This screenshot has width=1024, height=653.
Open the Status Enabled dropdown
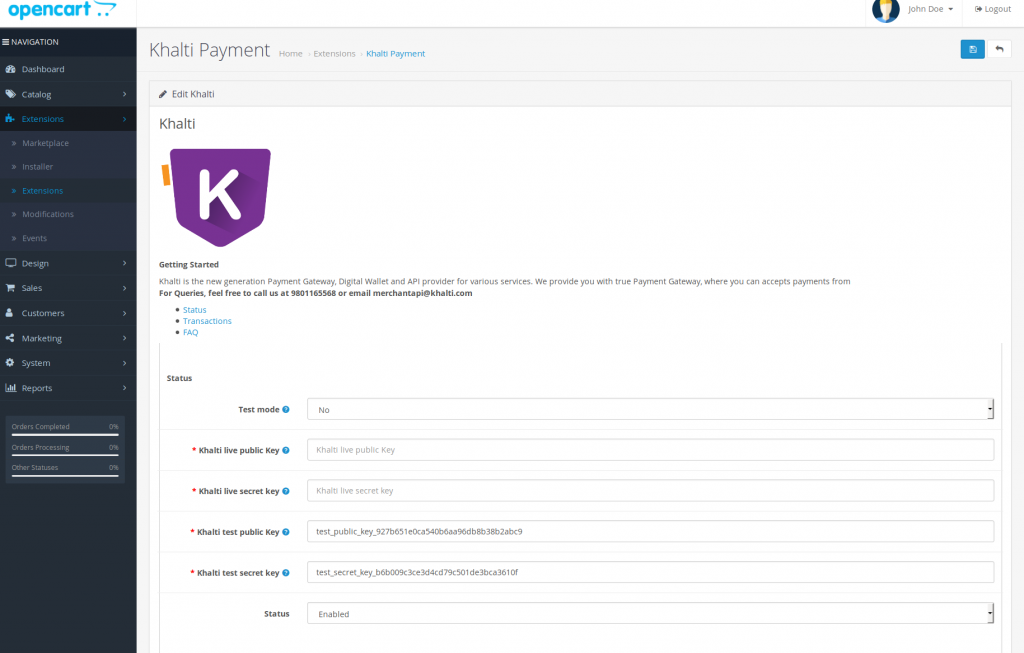click(650, 613)
